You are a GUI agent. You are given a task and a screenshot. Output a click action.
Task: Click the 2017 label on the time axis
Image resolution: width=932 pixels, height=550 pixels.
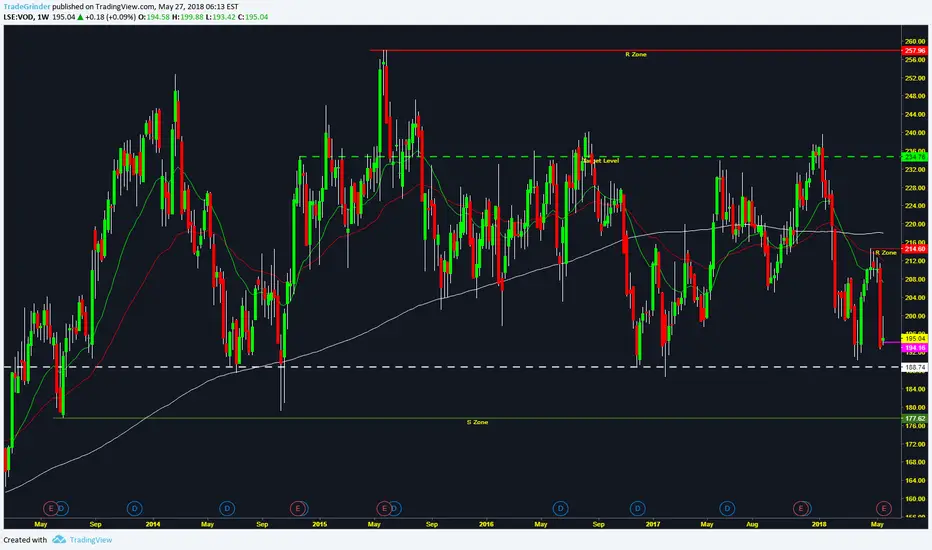click(x=653, y=524)
